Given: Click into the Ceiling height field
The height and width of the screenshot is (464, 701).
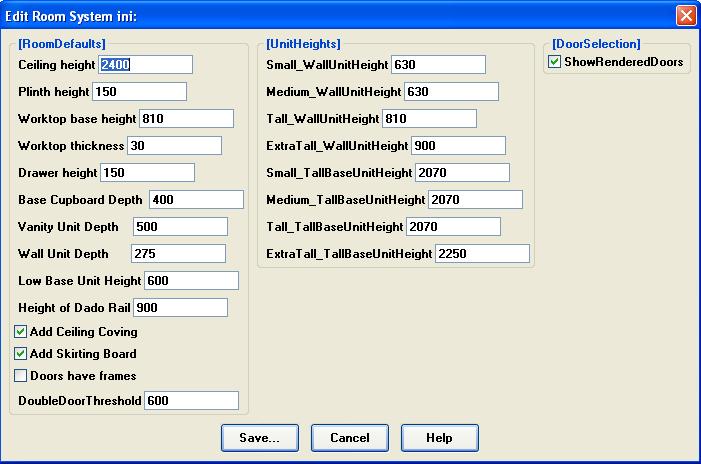Looking at the screenshot, I should coord(145,65).
